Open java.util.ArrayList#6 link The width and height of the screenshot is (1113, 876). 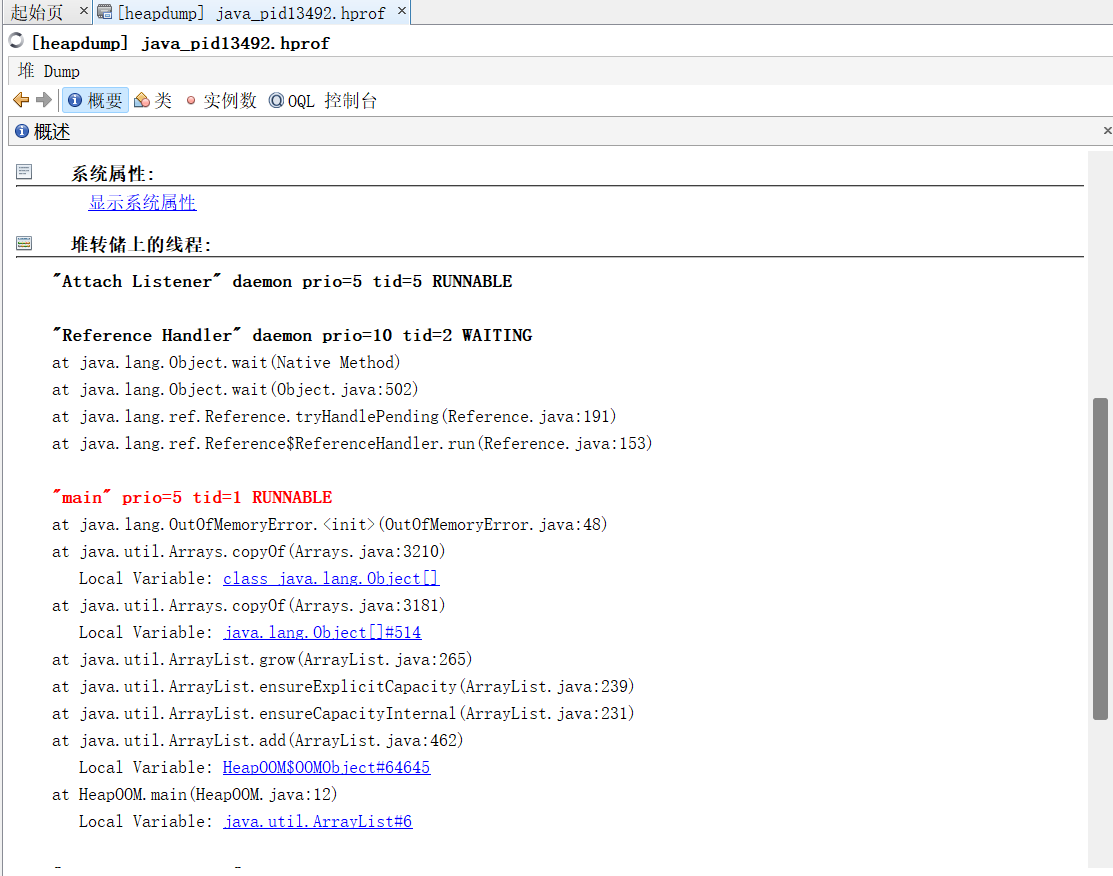tap(318, 821)
